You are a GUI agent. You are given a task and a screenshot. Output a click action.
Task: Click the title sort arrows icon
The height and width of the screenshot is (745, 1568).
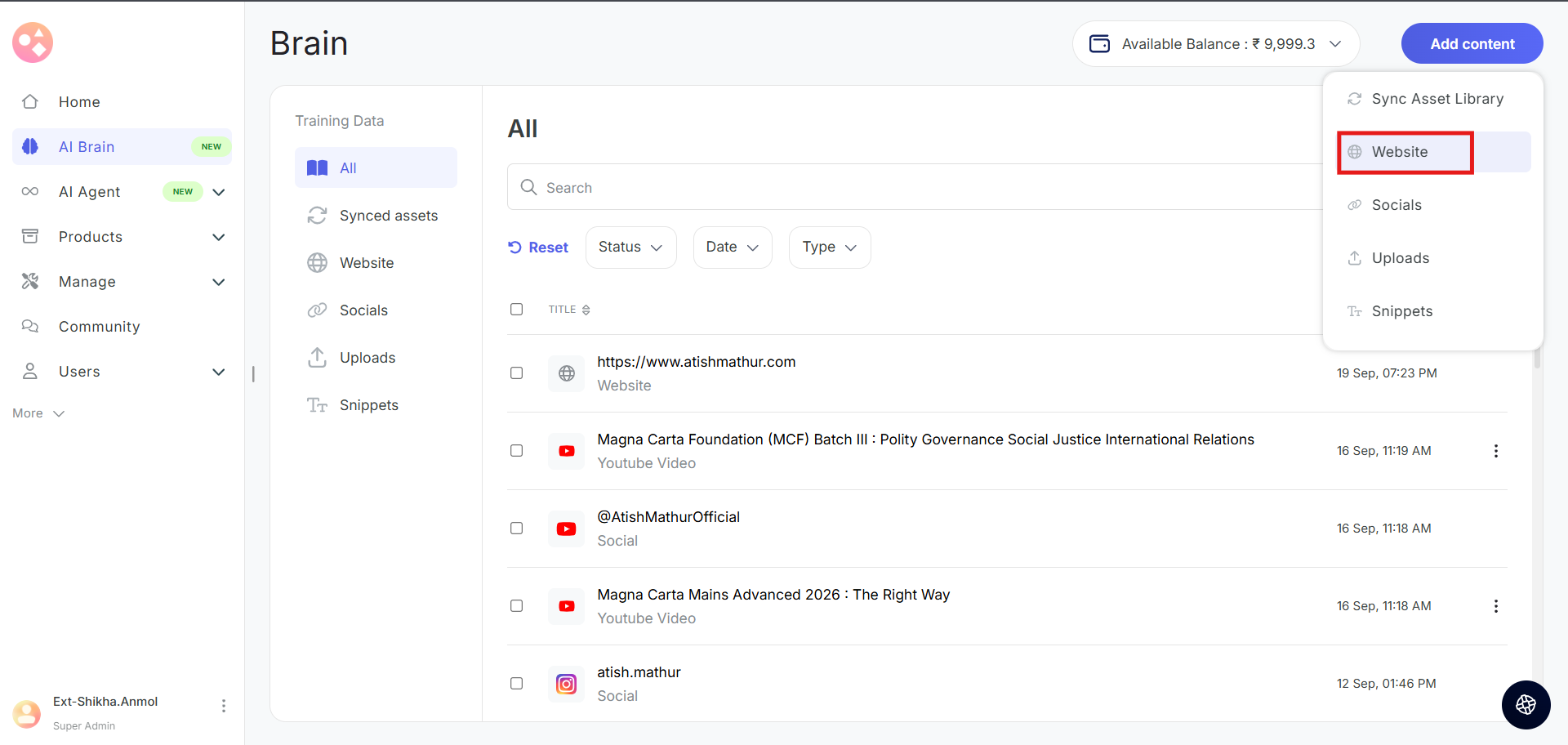[586, 310]
